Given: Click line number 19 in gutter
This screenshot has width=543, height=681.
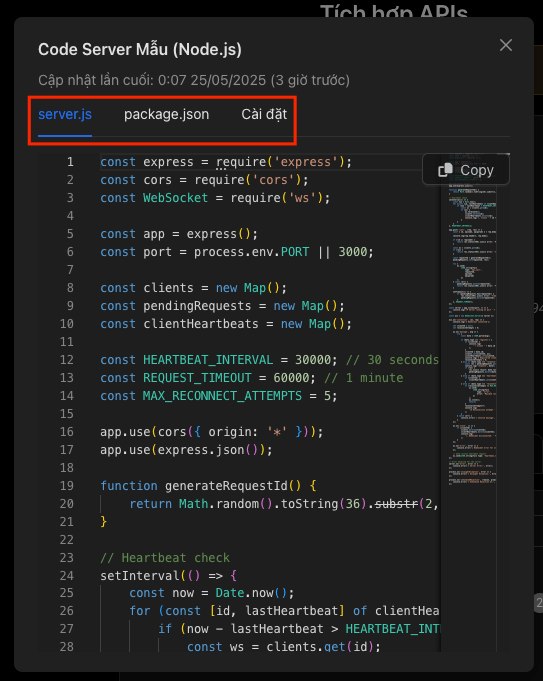Looking at the screenshot, I should 66,486.
